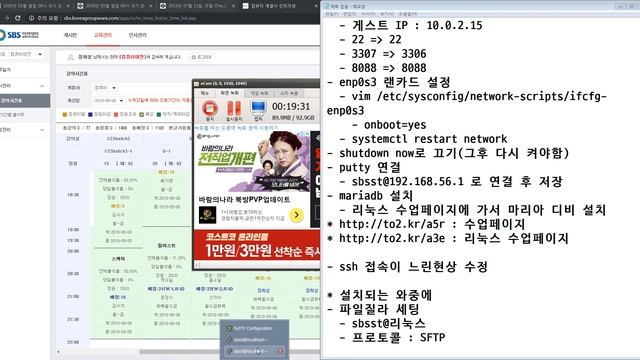The image size is (640, 360).
Task: Click the site info icon beside the address
Action: coord(31,18)
